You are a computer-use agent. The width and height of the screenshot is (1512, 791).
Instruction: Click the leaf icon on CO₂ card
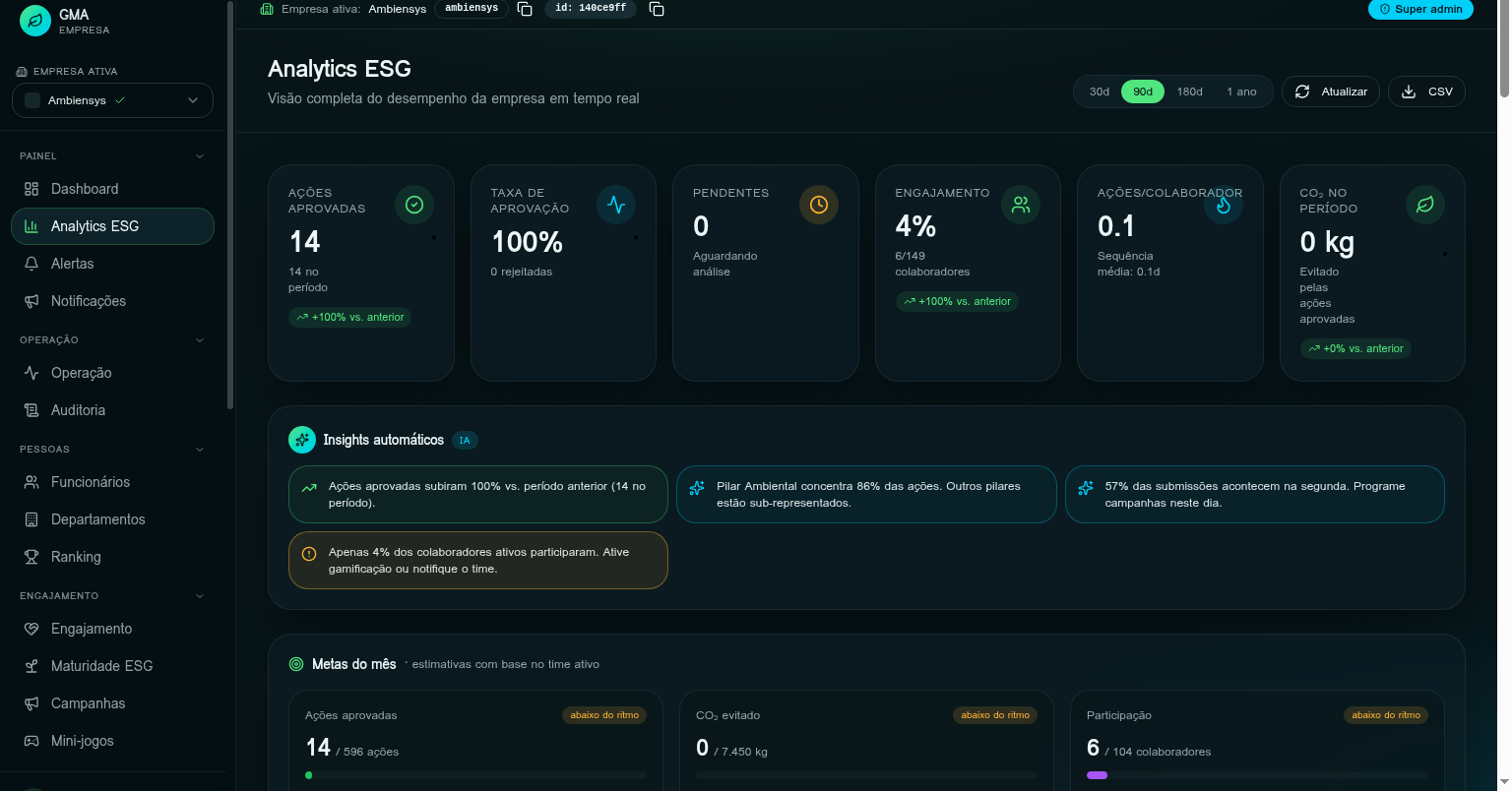1425,205
